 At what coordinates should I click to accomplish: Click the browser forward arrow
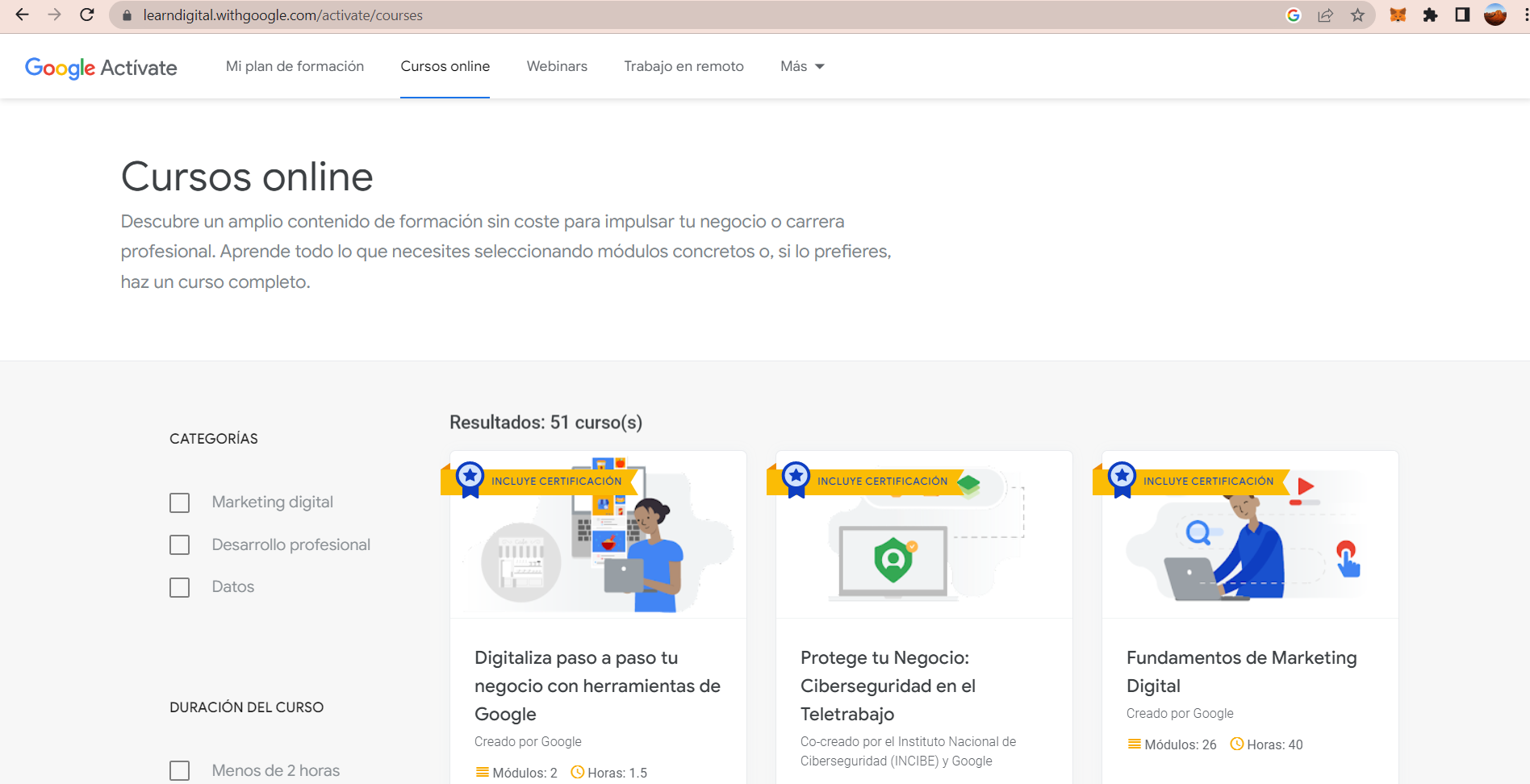pos(54,15)
